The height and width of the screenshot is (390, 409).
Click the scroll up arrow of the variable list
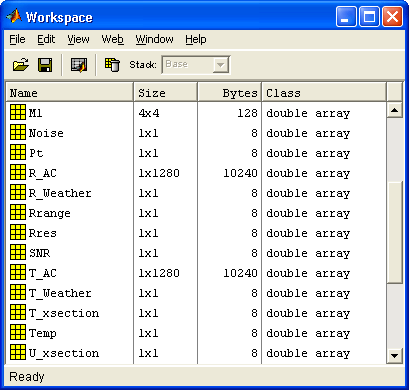point(395,110)
